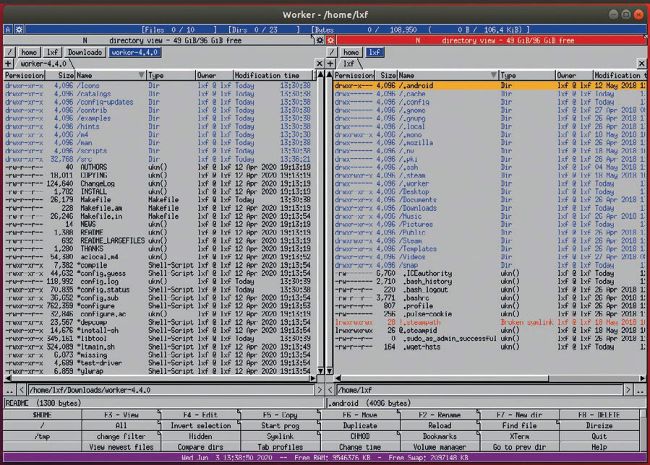
Task: Click the About 'A' icon in status bar
Action: pyautogui.click(x=8, y=29)
